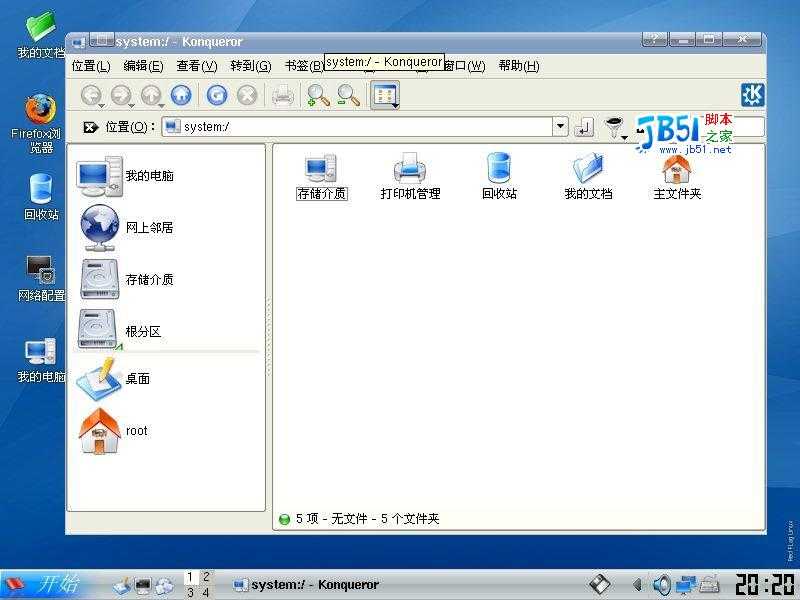This screenshot has height=600, width=800.
Task: Click the tray hide arrow
Action: coord(636,585)
